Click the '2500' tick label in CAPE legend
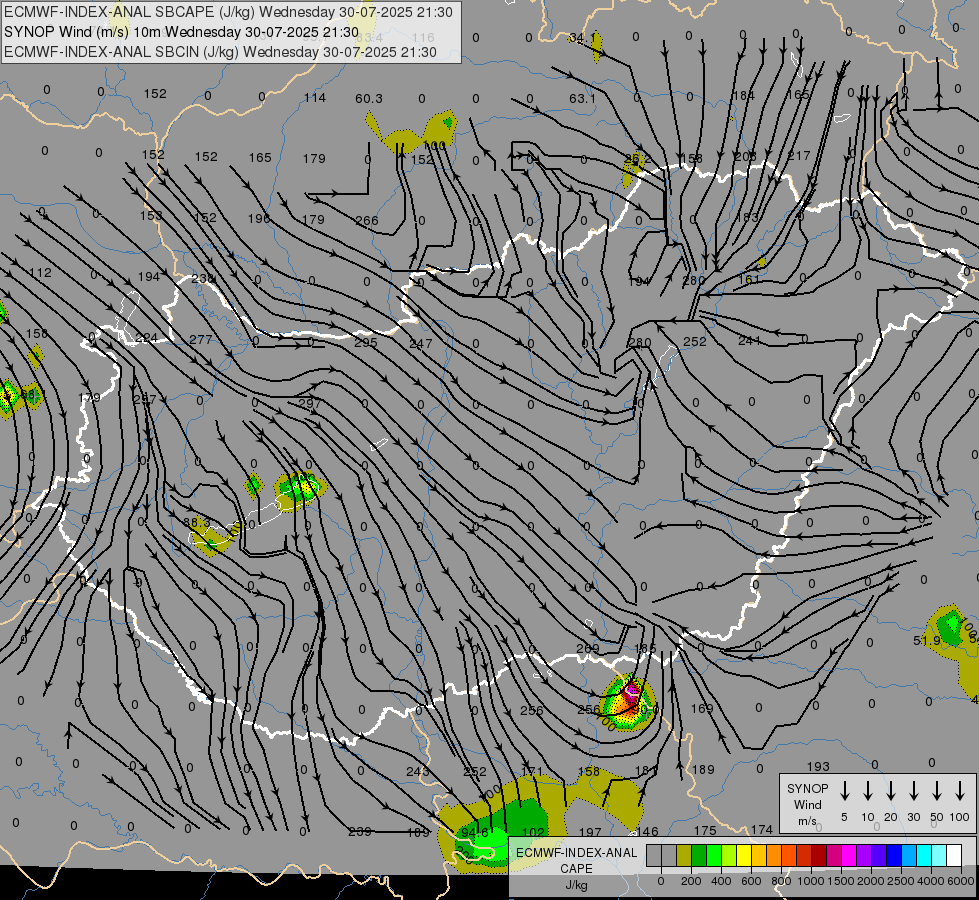The width and height of the screenshot is (979, 900). 901,881
